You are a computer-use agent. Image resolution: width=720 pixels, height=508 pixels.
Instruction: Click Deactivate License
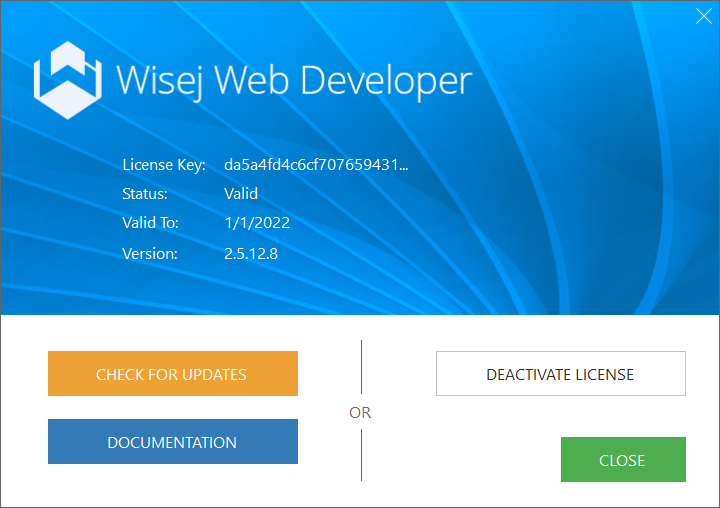tap(561, 373)
